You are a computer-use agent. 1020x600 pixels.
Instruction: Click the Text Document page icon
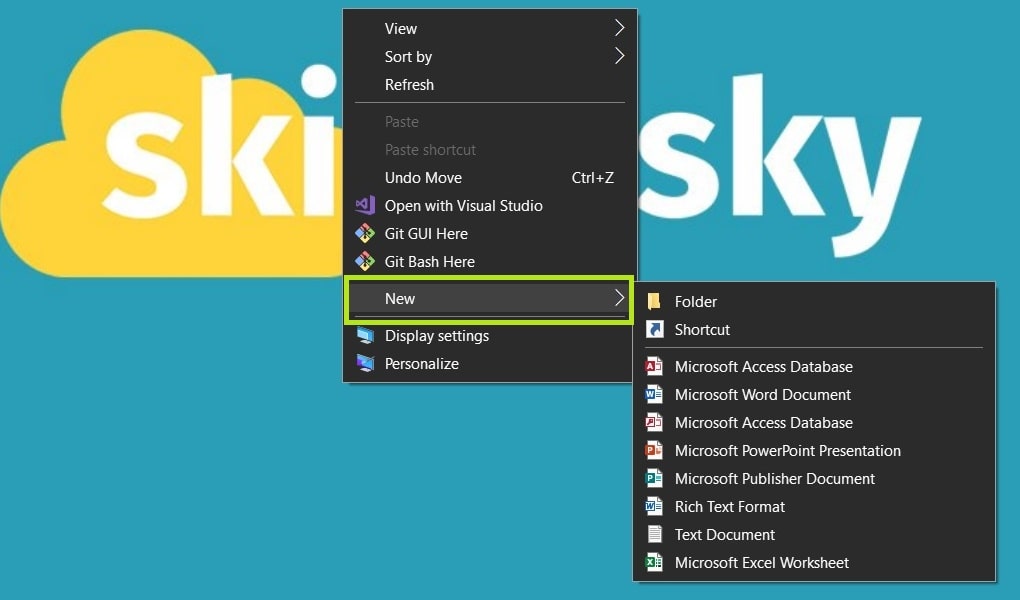pos(654,534)
